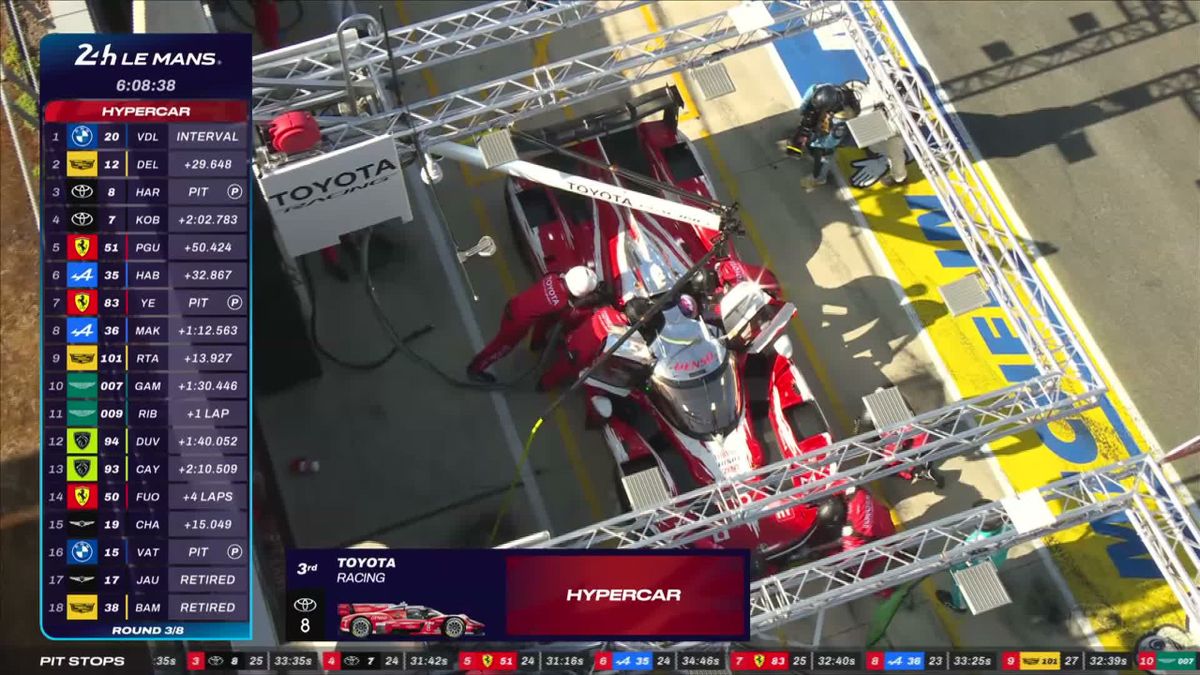Click the +1:40.052 gap for DUV

point(207,441)
